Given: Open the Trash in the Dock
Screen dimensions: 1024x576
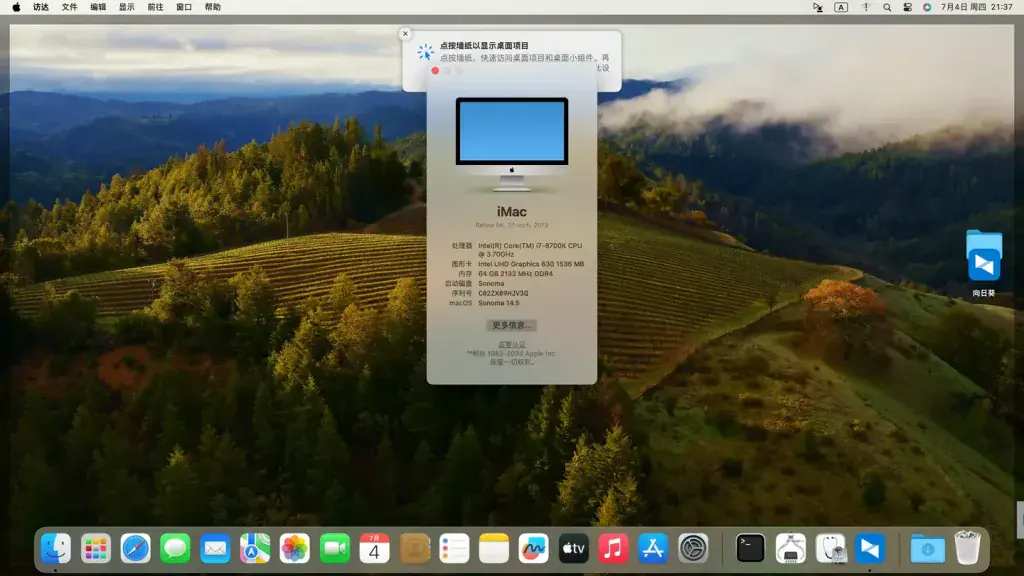Looking at the screenshot, I should click(967, 548).
